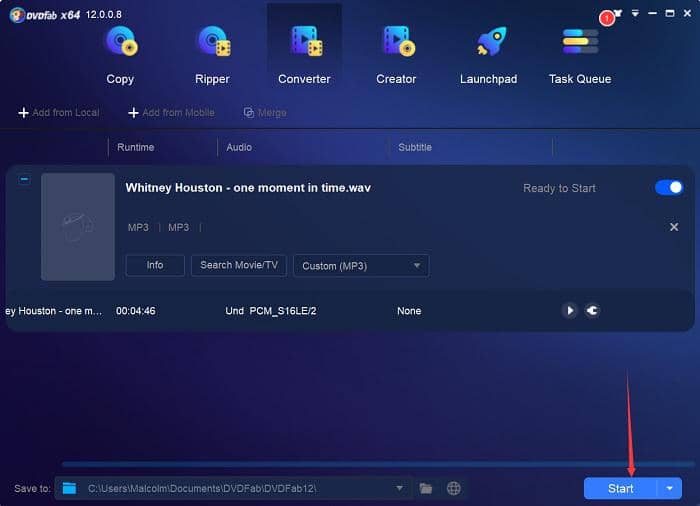Click the Merge button
This screenshot has width=700, height=506.
265,113
